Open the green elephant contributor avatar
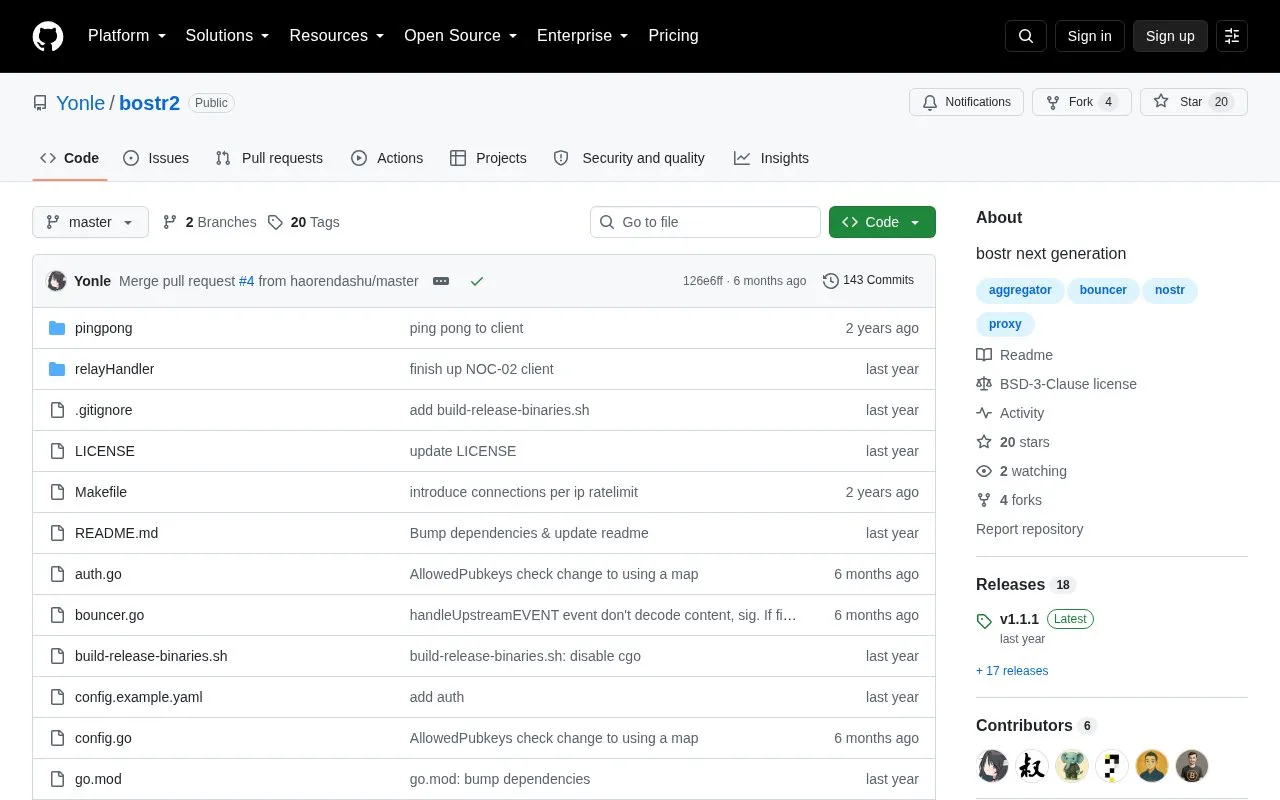 (x=1072, y=766)
